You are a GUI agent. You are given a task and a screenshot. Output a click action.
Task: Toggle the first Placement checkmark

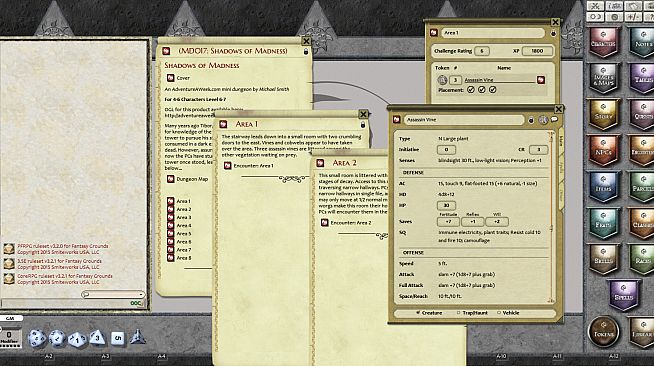471,90
